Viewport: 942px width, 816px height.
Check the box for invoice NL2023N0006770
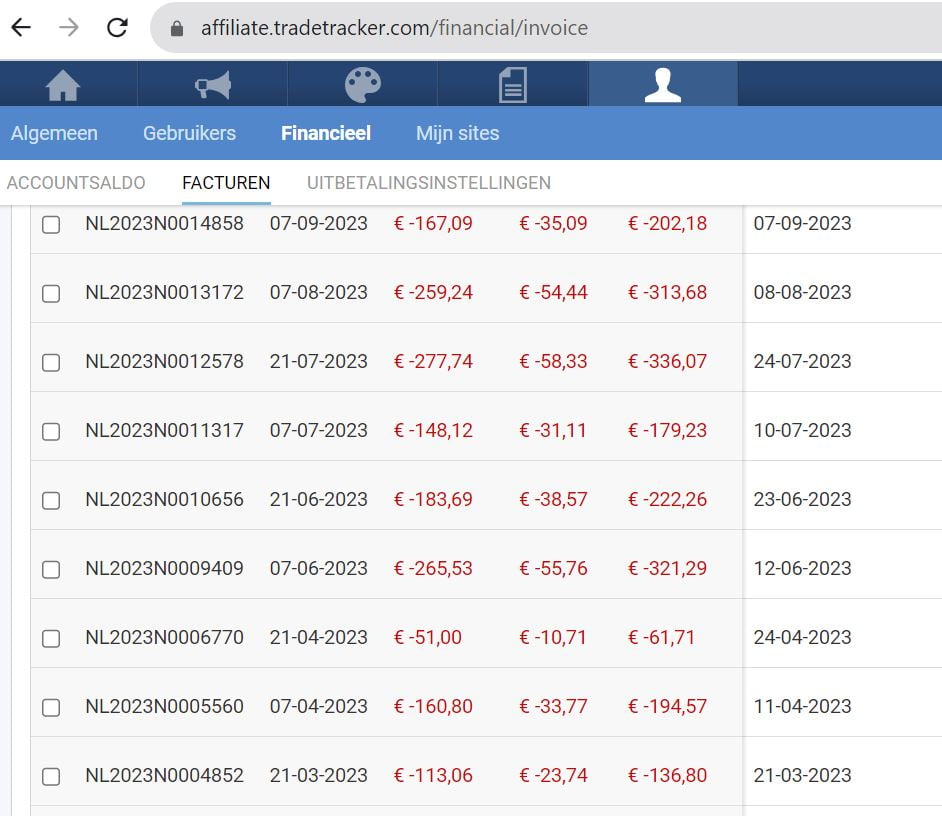[x=51, y=639]
